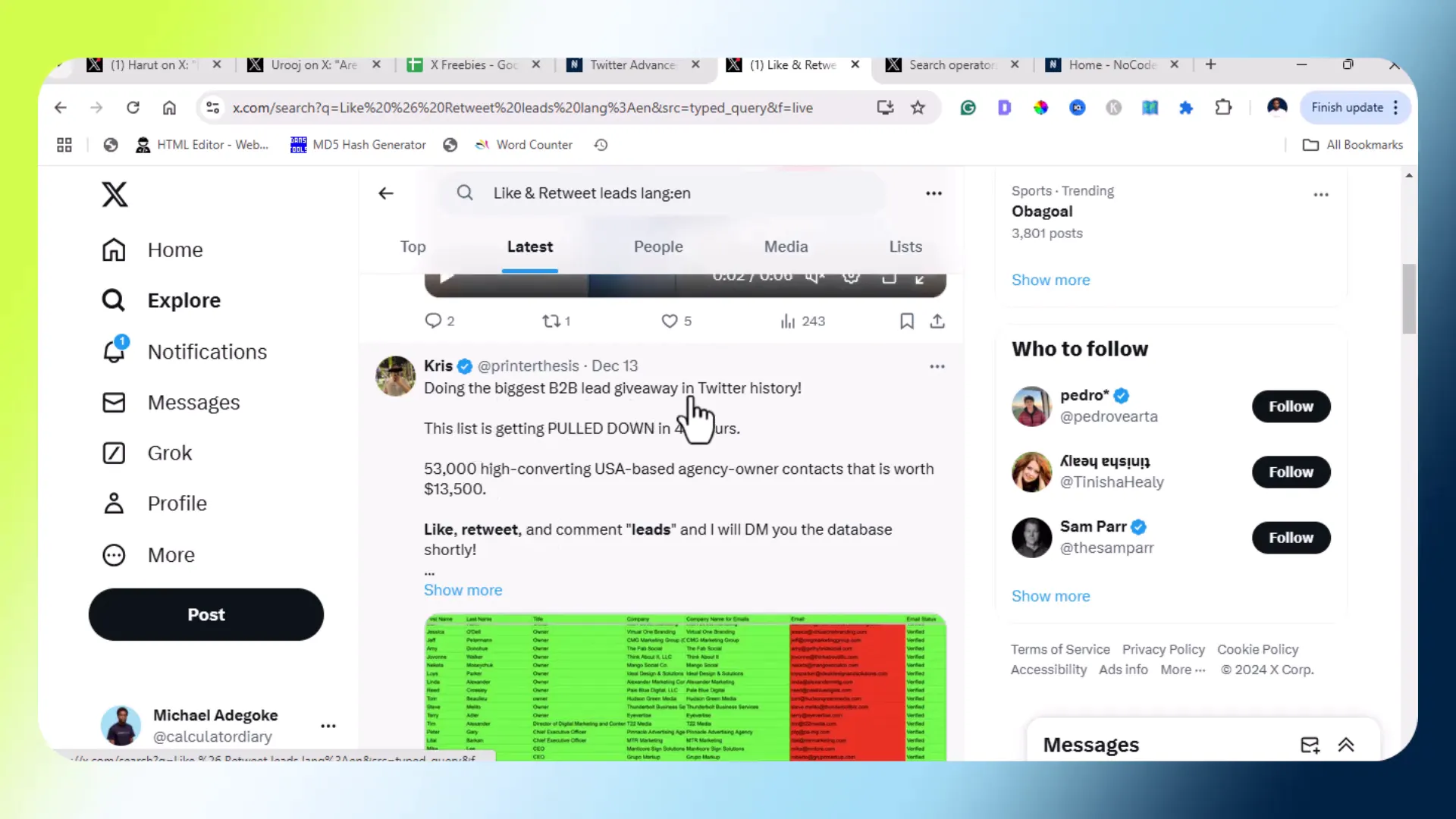Open Terms of Service link
This screenshot has height=819, width=1456.
click(1060, 649)
